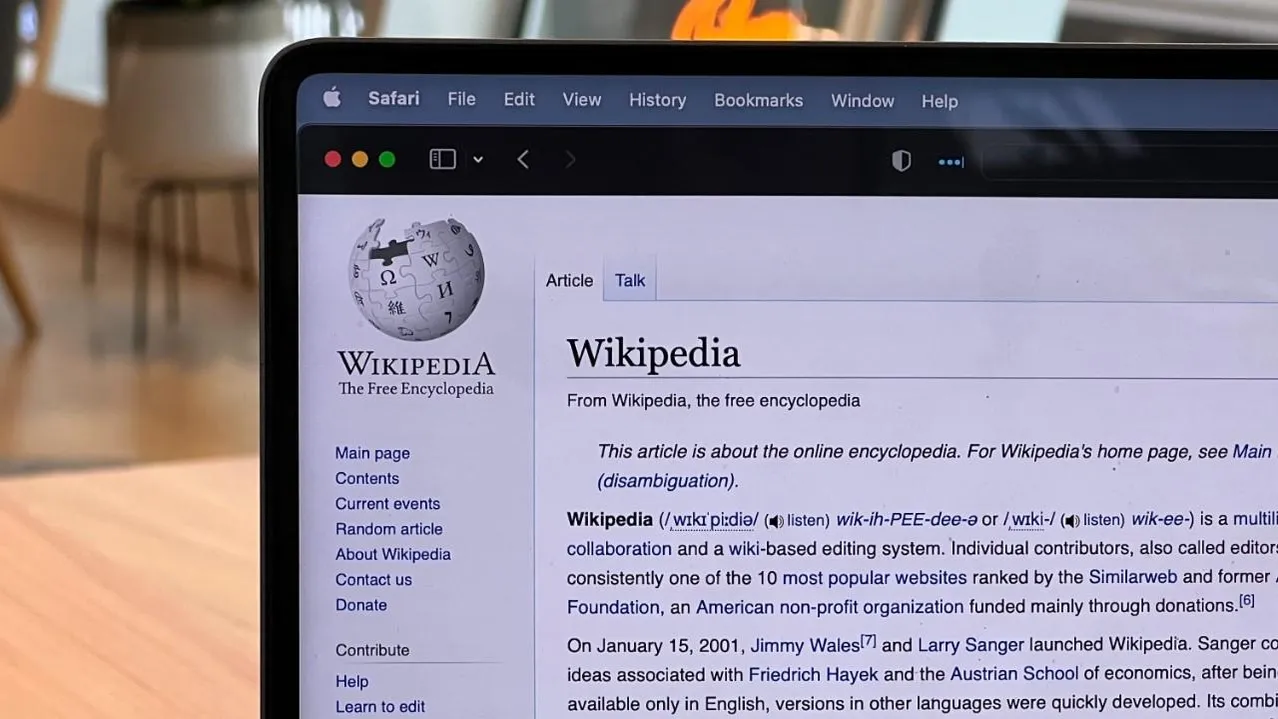Open the Contents sidebar link
1278x719 pixels.
pyautogui.click(x=367, y=478)
